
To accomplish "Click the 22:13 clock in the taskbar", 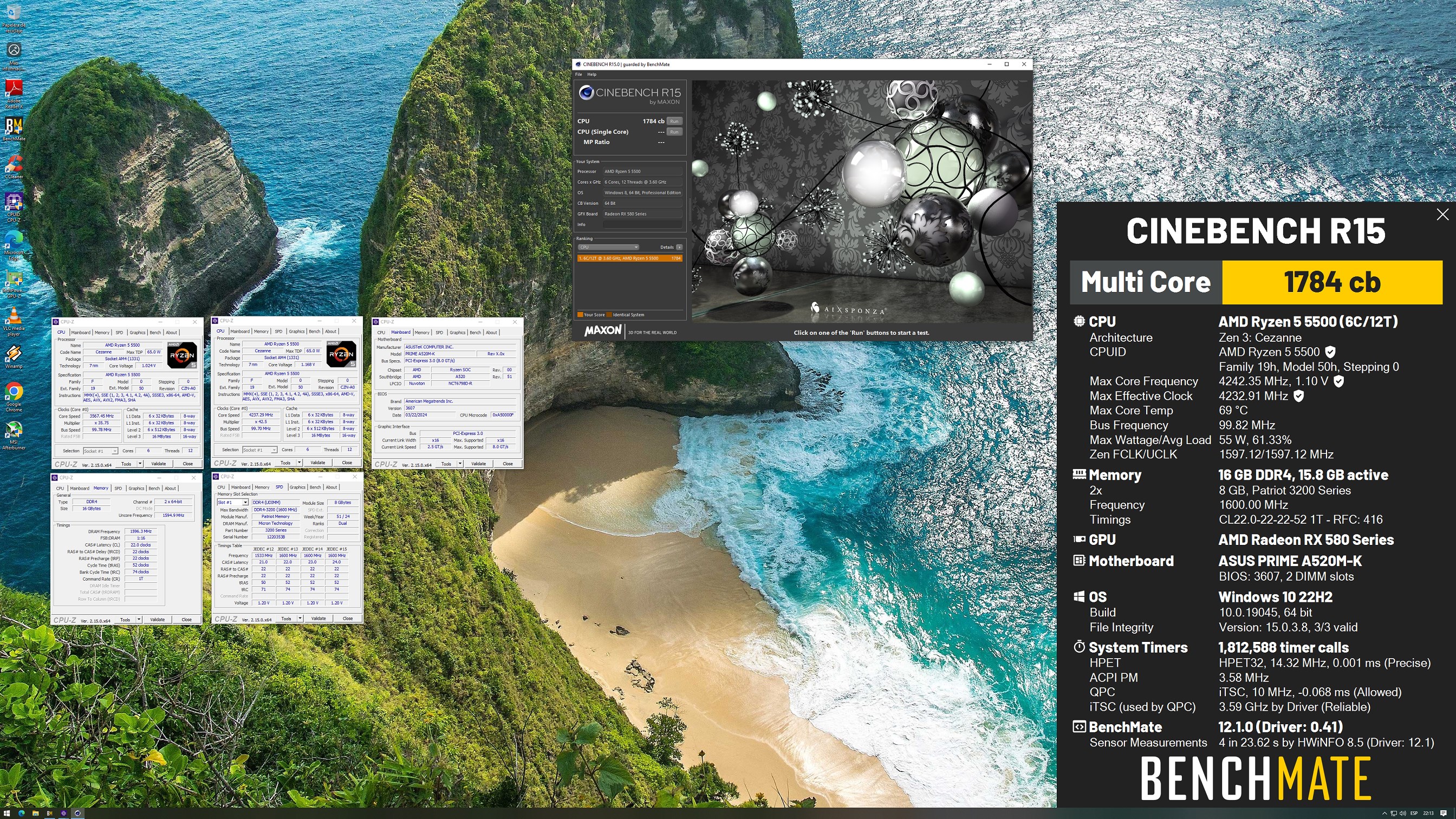I will click(1428, 814).
